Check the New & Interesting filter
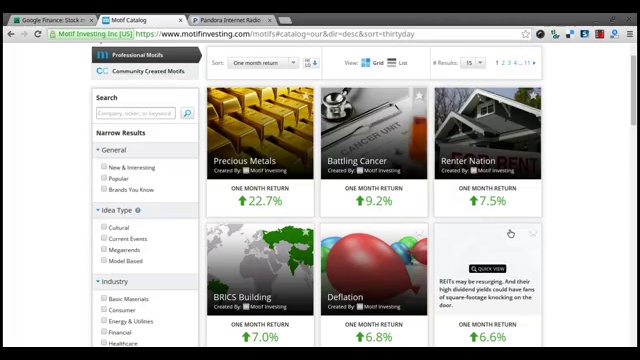The height and width of the screenshot is (360, 640). click(104, 167)
